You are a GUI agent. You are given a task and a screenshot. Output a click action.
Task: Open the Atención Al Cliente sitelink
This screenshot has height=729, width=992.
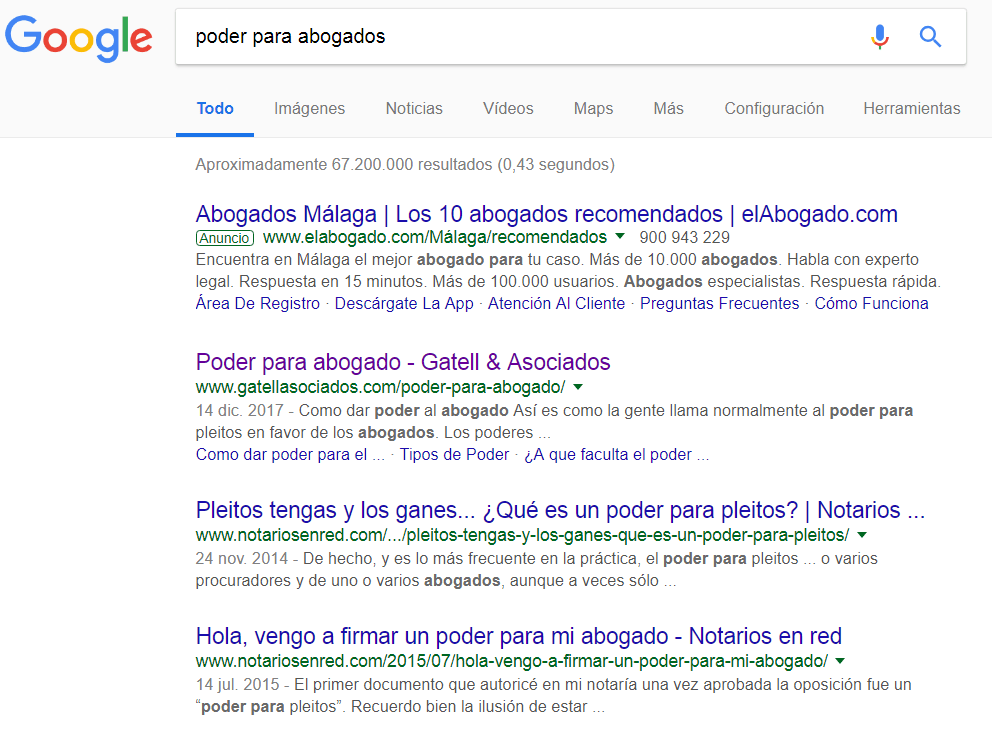pyautogui.click(x=556, y=304)
